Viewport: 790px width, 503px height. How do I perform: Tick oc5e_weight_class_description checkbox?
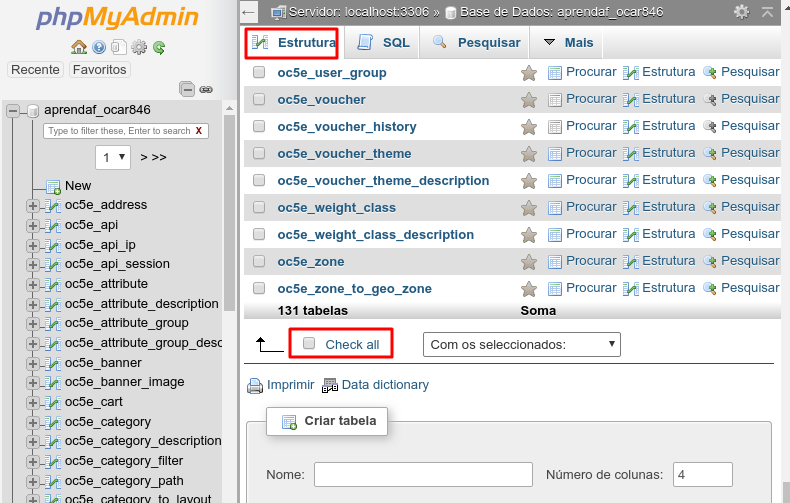point(259,234)
